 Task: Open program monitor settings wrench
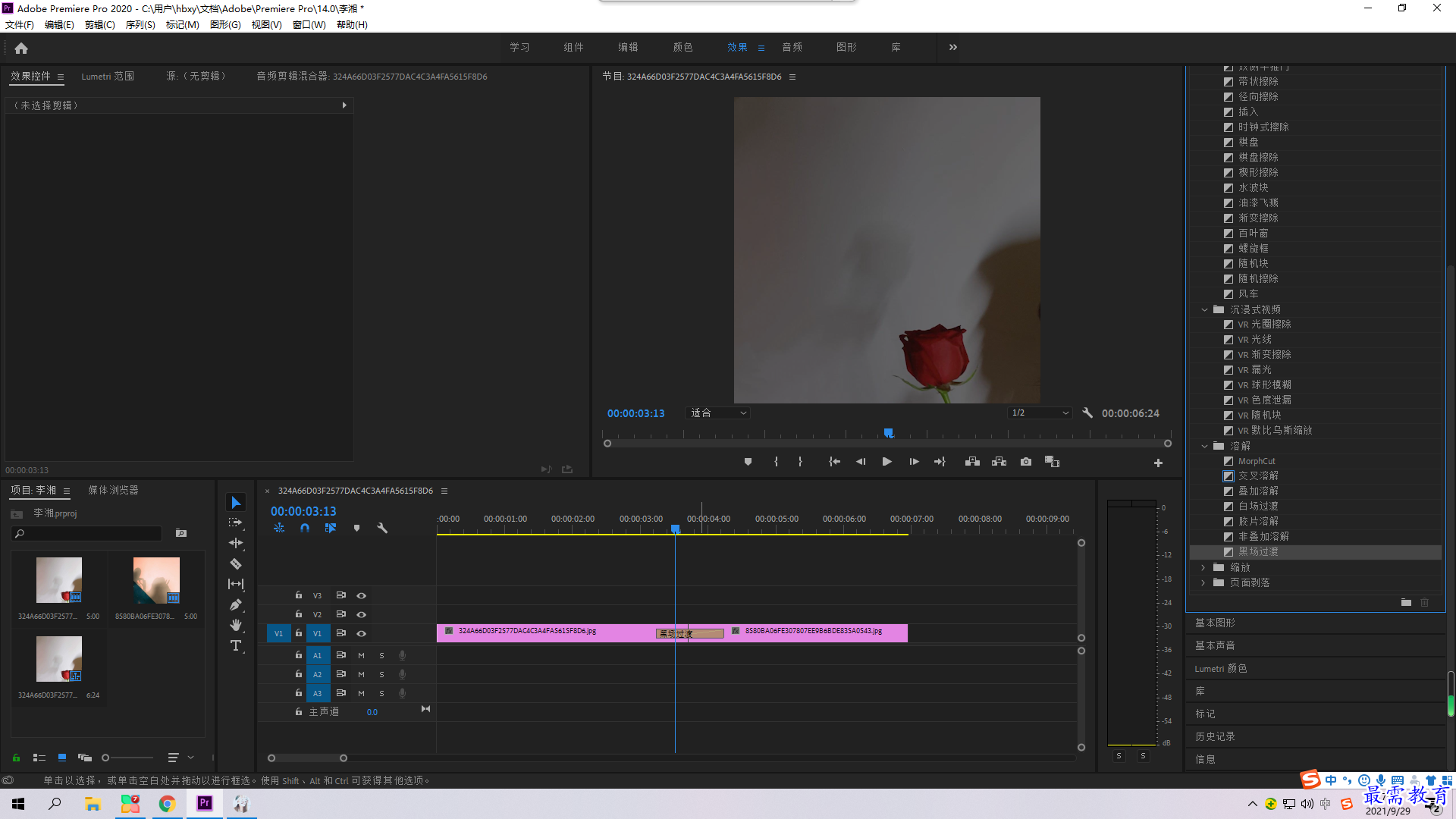coord(1087,413)
